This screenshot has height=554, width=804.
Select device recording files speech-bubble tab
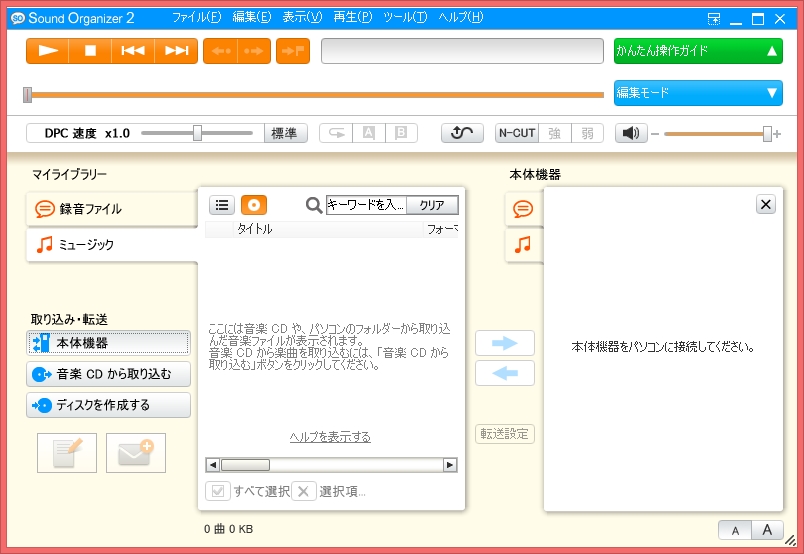pyautogui.click(x=524, y=209)
